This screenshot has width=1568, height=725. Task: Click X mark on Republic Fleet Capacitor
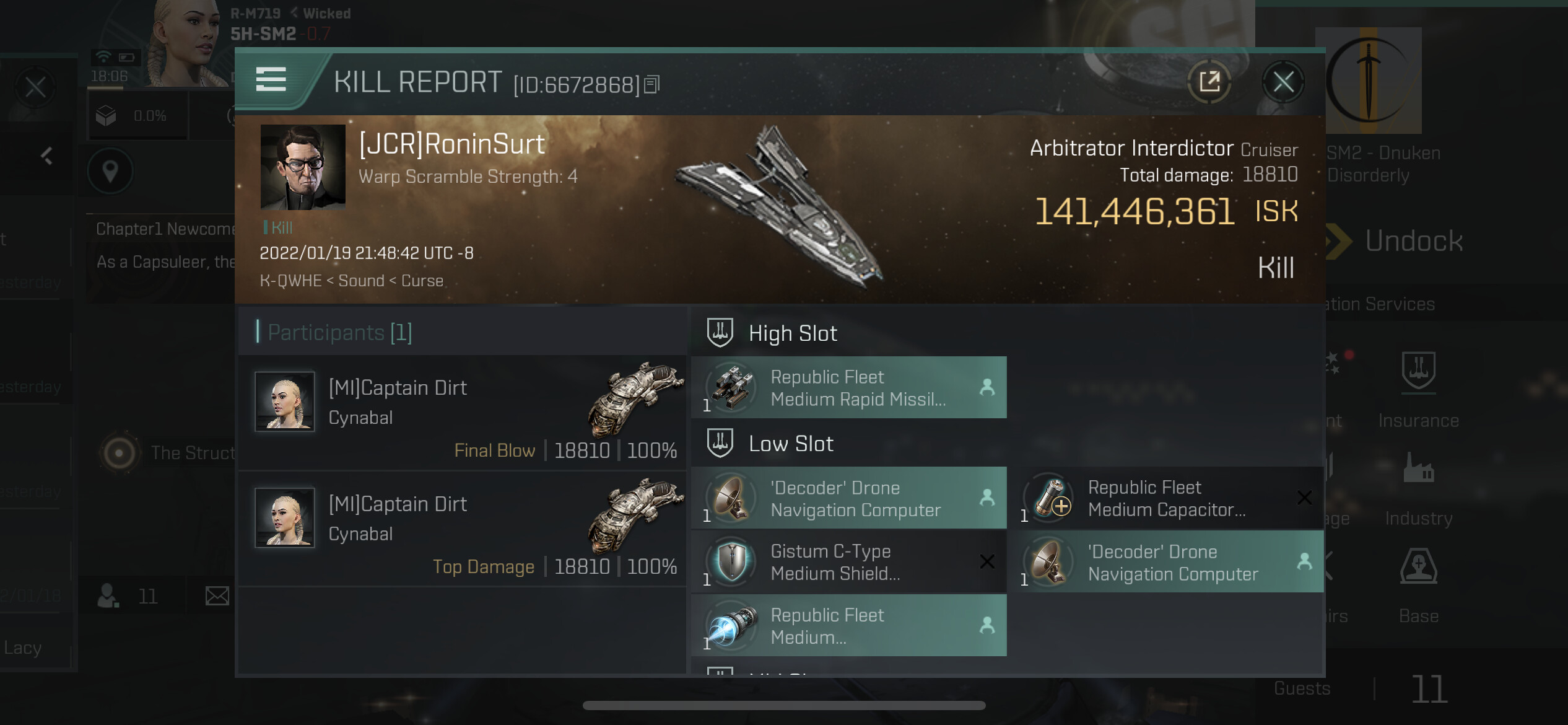pos(1304,498)
